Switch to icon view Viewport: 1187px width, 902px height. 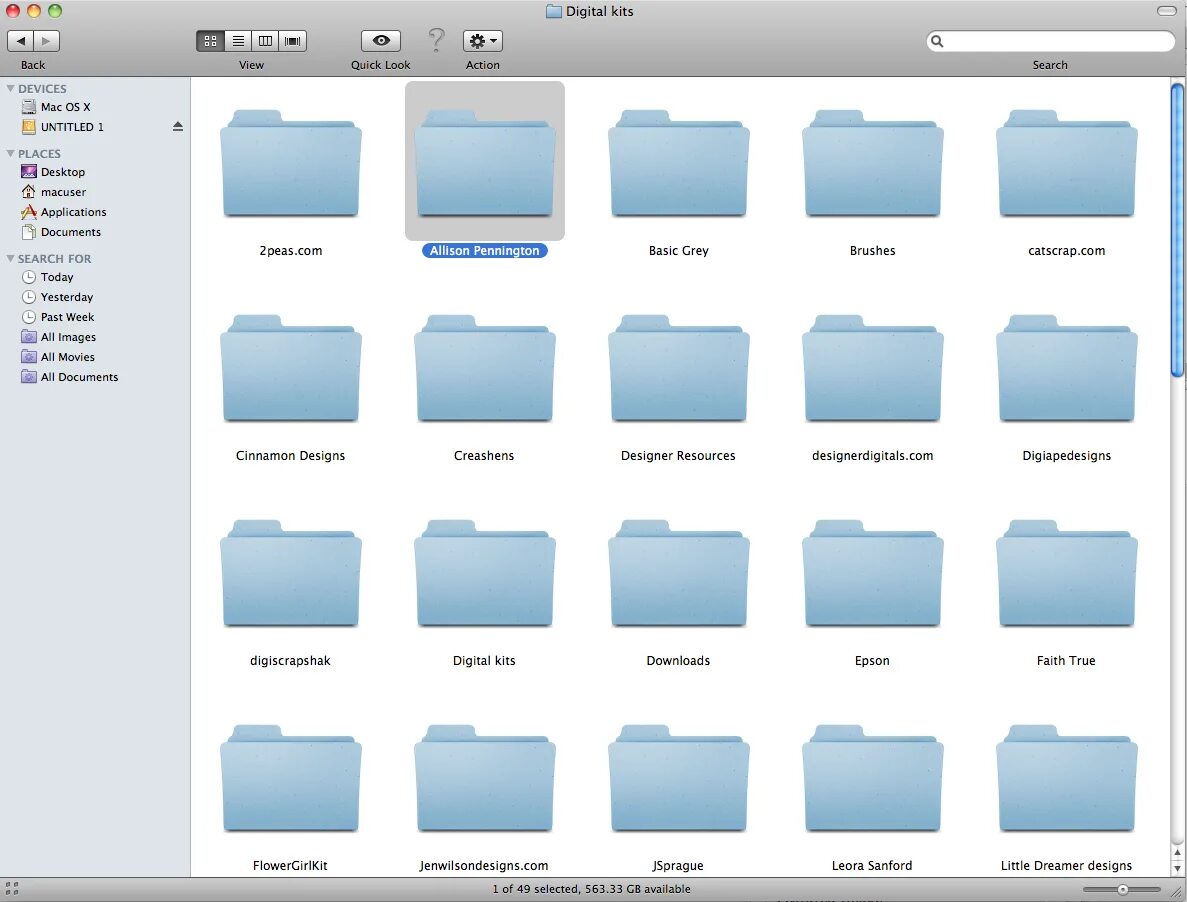point(210,41)
